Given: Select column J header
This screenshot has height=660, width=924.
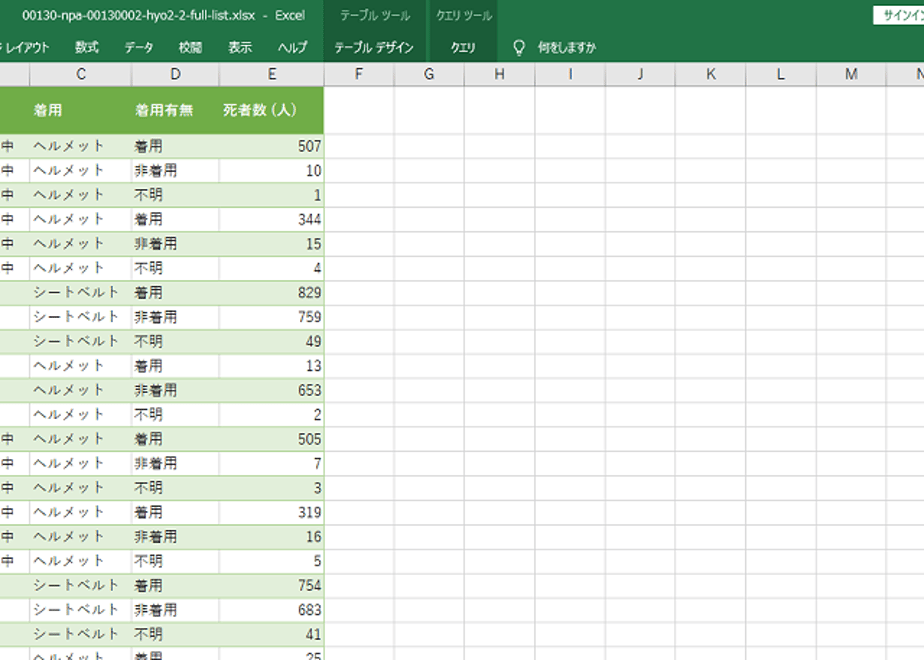Looking at the screenshot, I should [640, 74].
